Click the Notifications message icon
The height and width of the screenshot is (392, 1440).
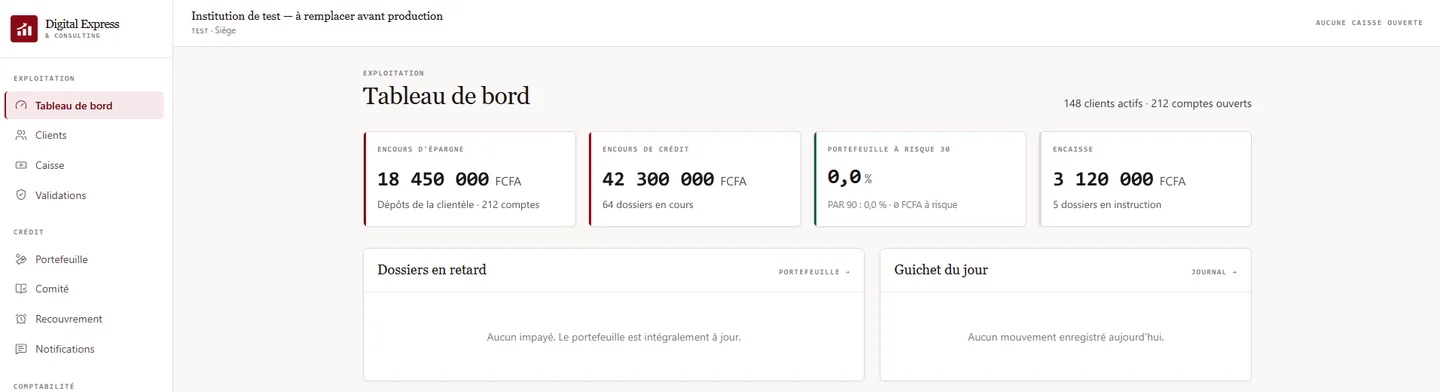click(22, 349)
